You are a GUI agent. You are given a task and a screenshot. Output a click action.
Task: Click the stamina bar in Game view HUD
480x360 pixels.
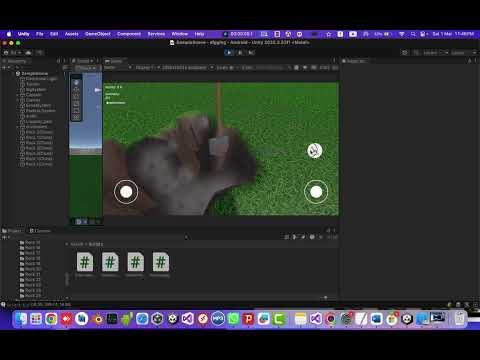point(115,103)
